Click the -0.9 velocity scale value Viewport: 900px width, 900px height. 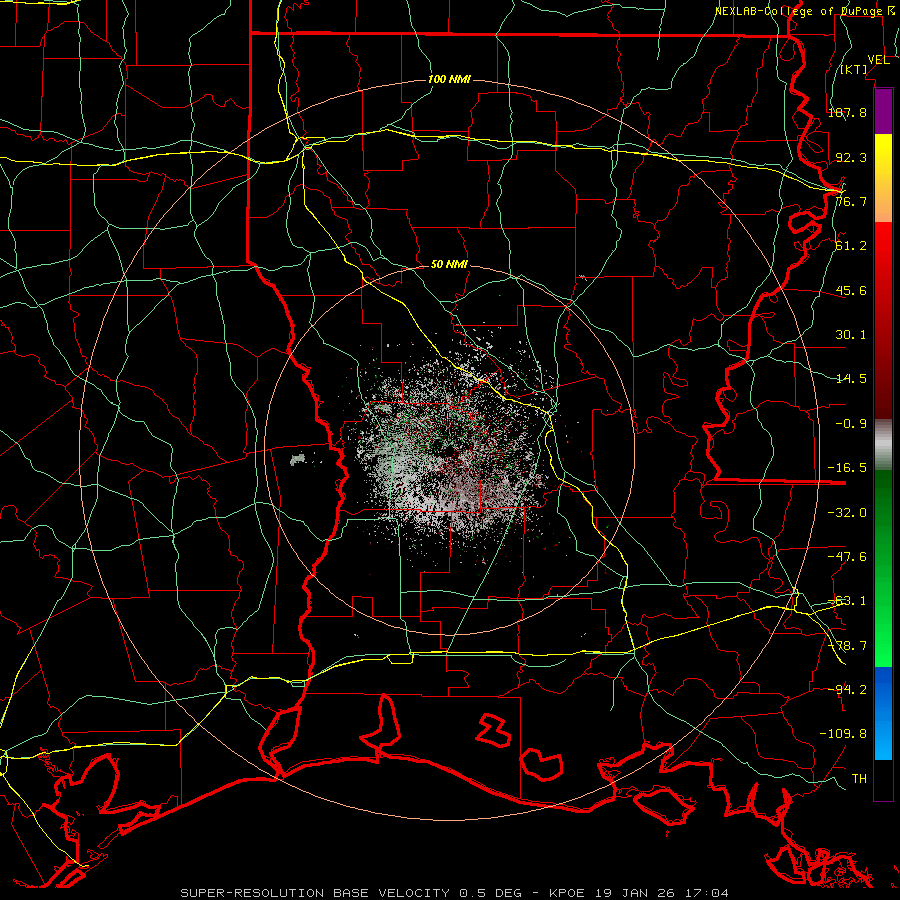click(851, 423)
